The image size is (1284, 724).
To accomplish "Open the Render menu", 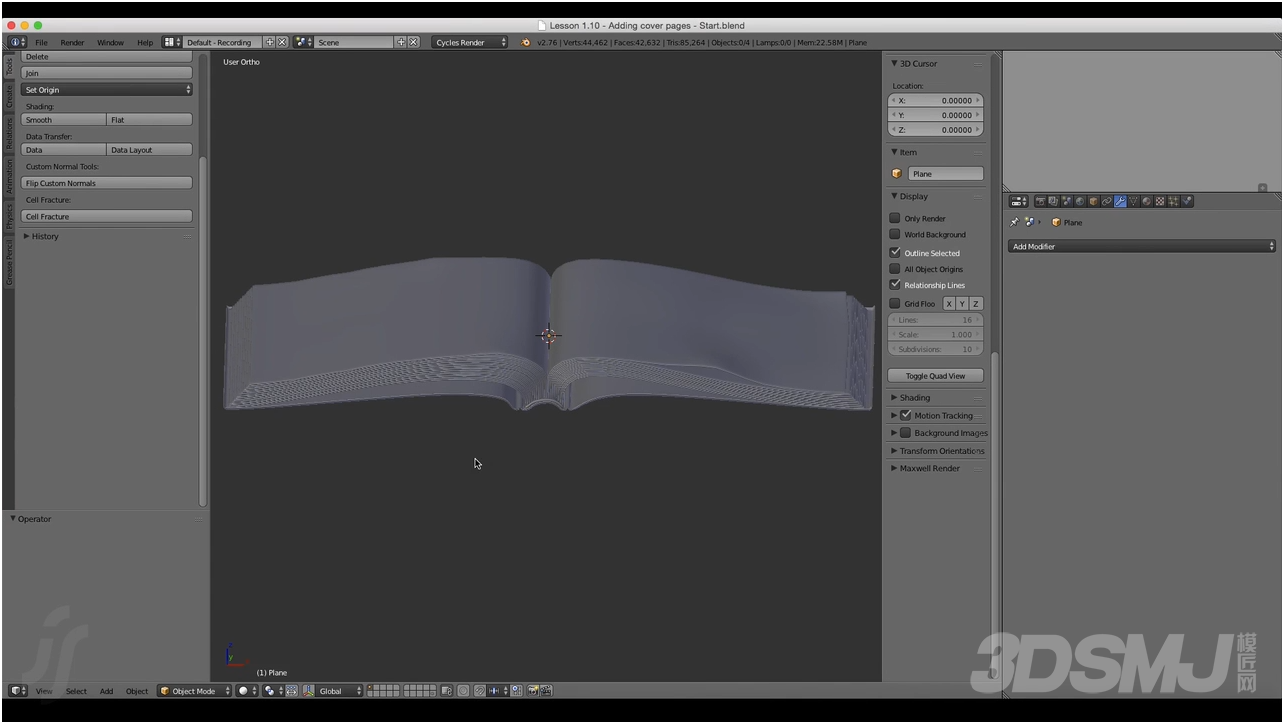I will pyautogui.click(x=72, y=42).
